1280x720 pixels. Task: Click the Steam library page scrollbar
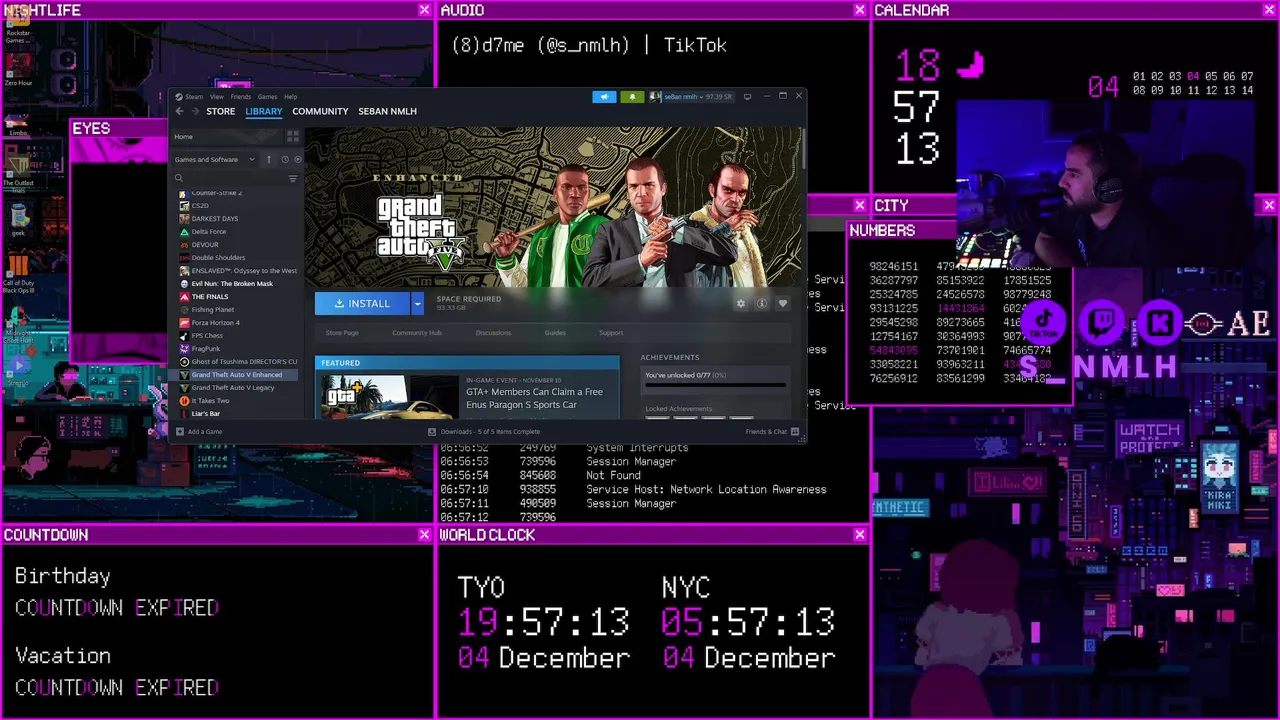802,150
